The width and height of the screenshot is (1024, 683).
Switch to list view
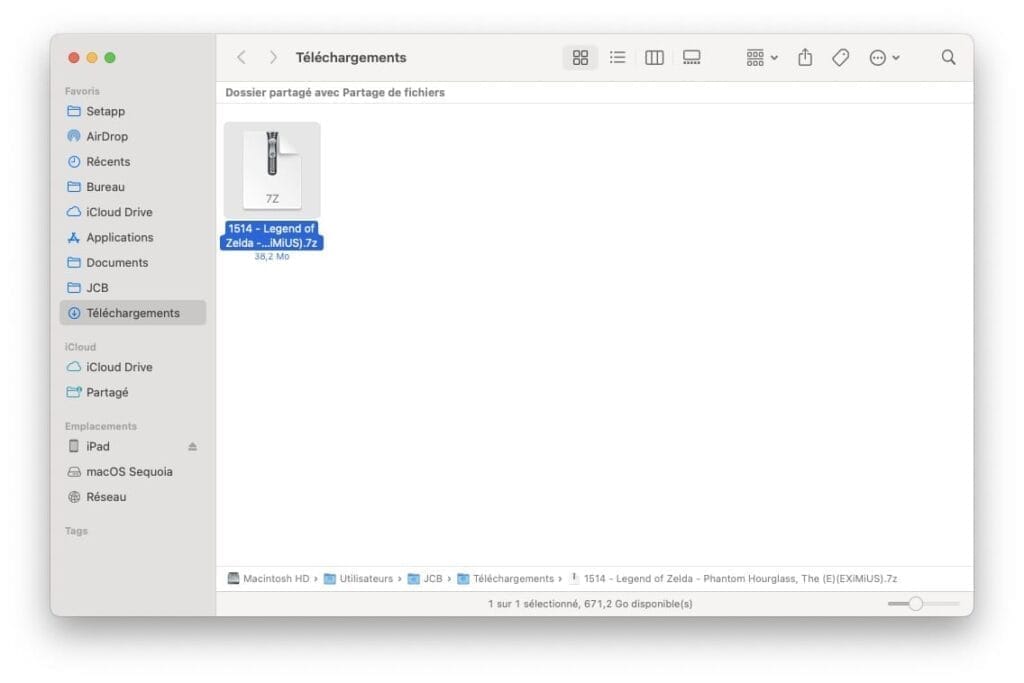click(618, 58)
